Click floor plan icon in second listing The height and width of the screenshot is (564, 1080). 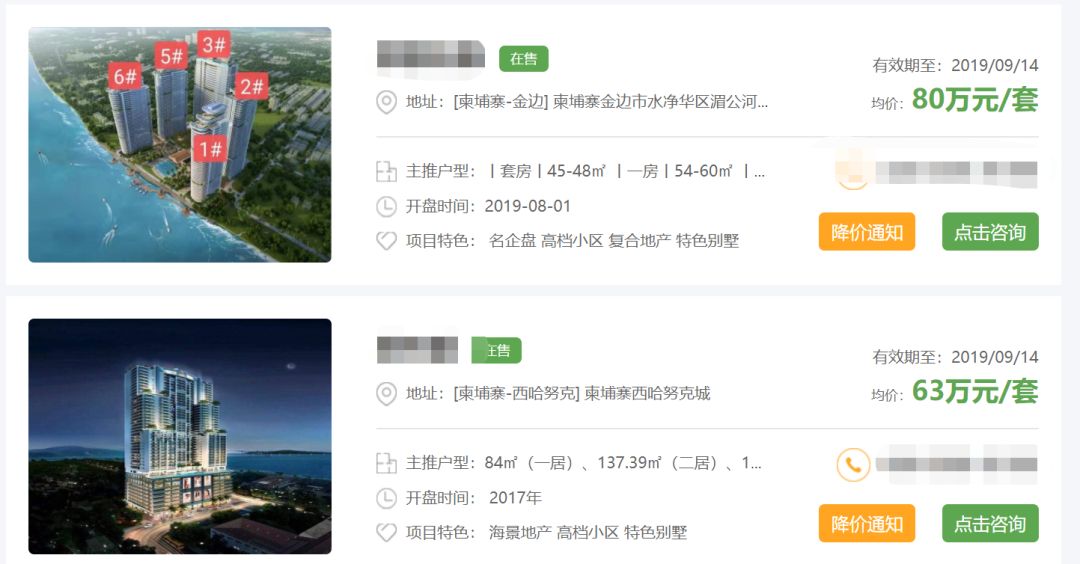click(x=386, y=463)
